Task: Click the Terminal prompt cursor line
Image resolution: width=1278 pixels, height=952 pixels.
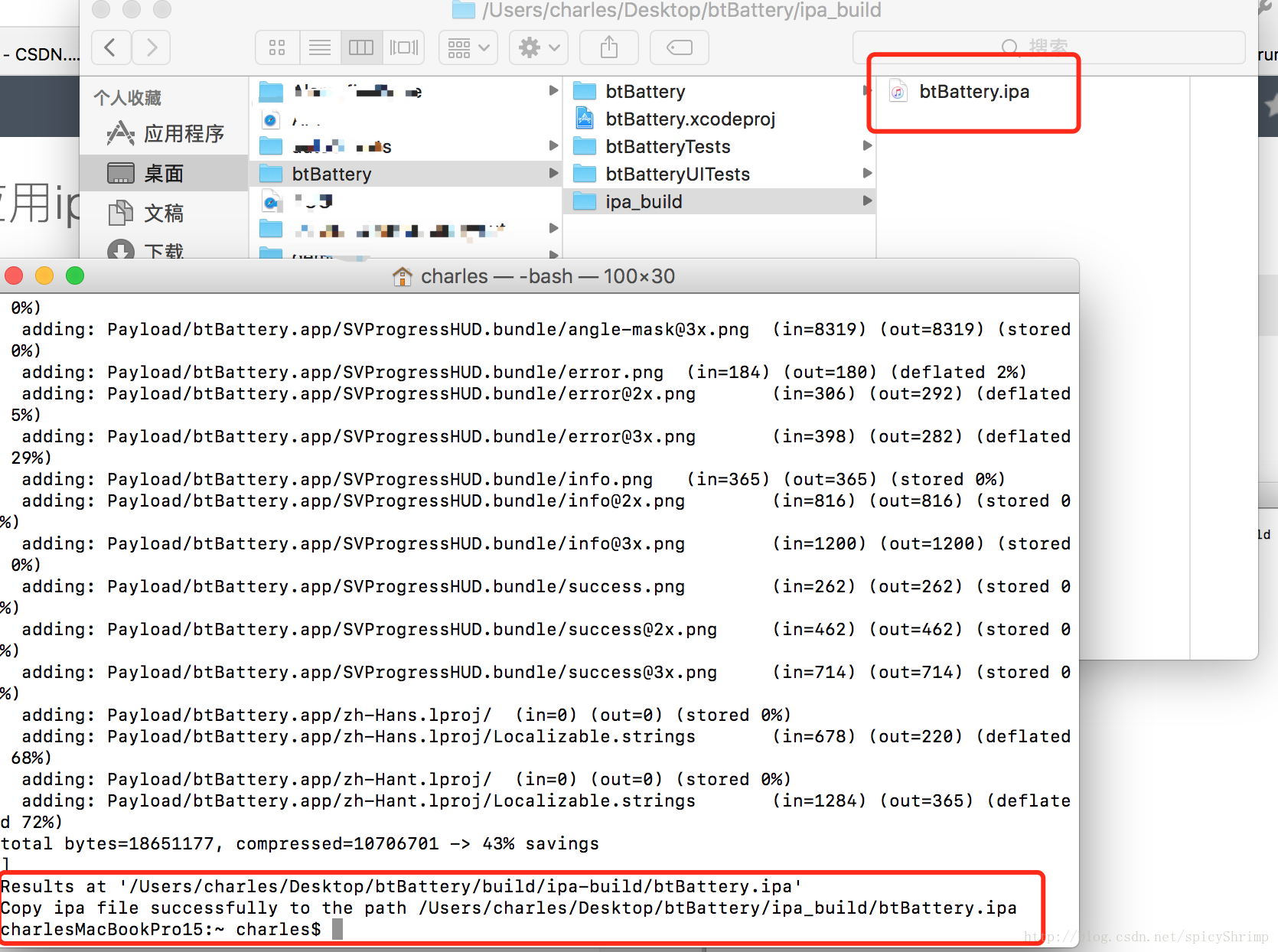Action: click(172, 929)
